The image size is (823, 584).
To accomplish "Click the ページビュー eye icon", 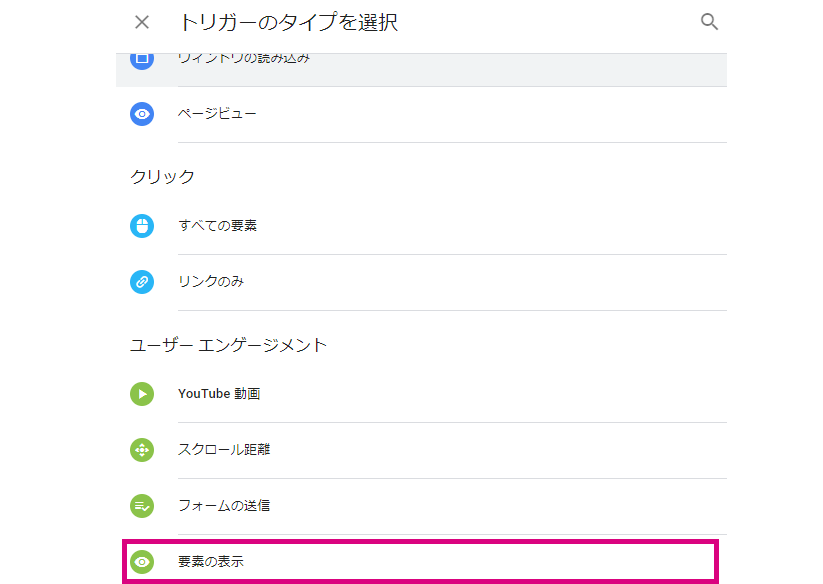I will tap(142, 114).
